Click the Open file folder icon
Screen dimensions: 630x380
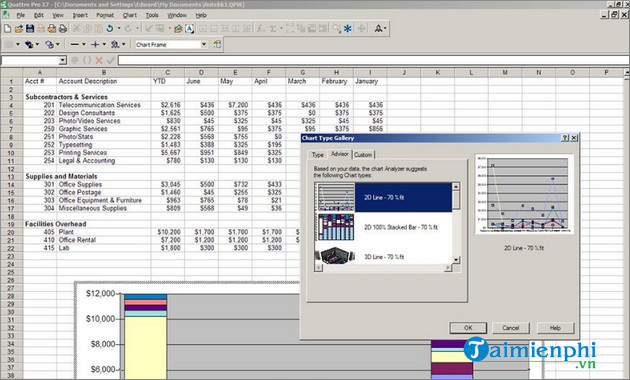(18, 29)
